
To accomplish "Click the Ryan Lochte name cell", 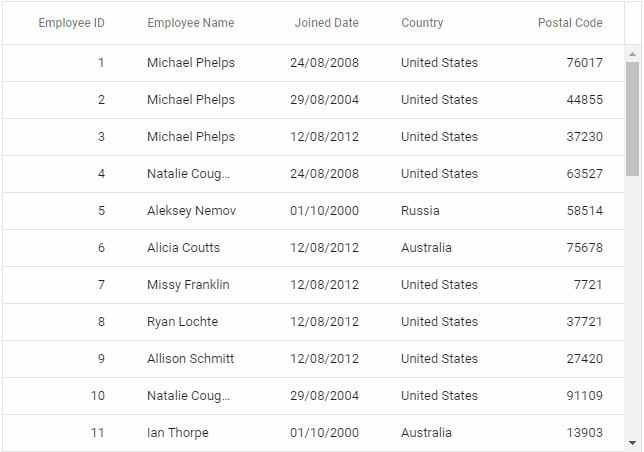I will [182, 322].
